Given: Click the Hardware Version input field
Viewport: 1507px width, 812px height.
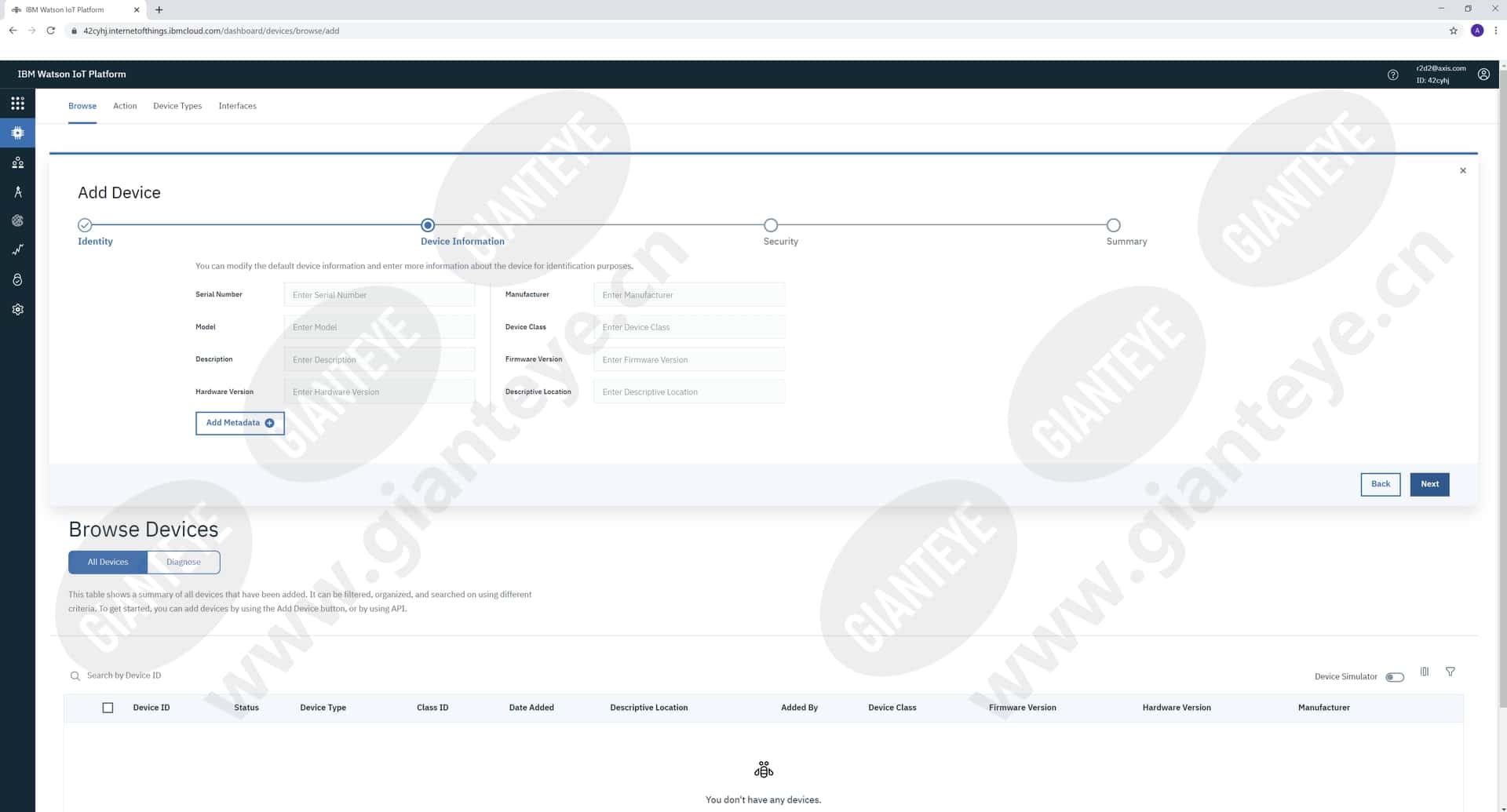Looking at the screenshot, I should coord(379,391).
